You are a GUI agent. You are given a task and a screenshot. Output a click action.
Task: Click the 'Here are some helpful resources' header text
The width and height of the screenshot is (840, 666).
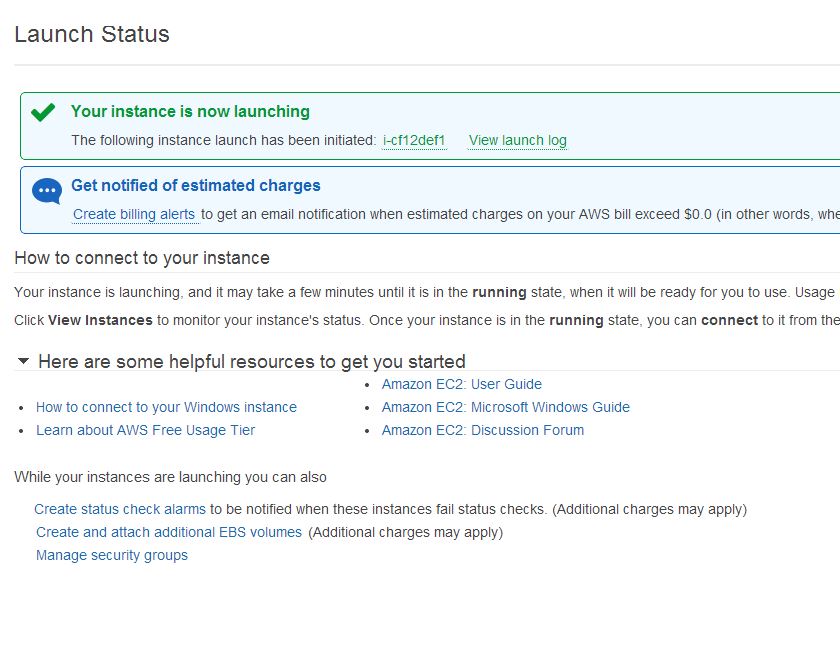[x=251, y=362]
